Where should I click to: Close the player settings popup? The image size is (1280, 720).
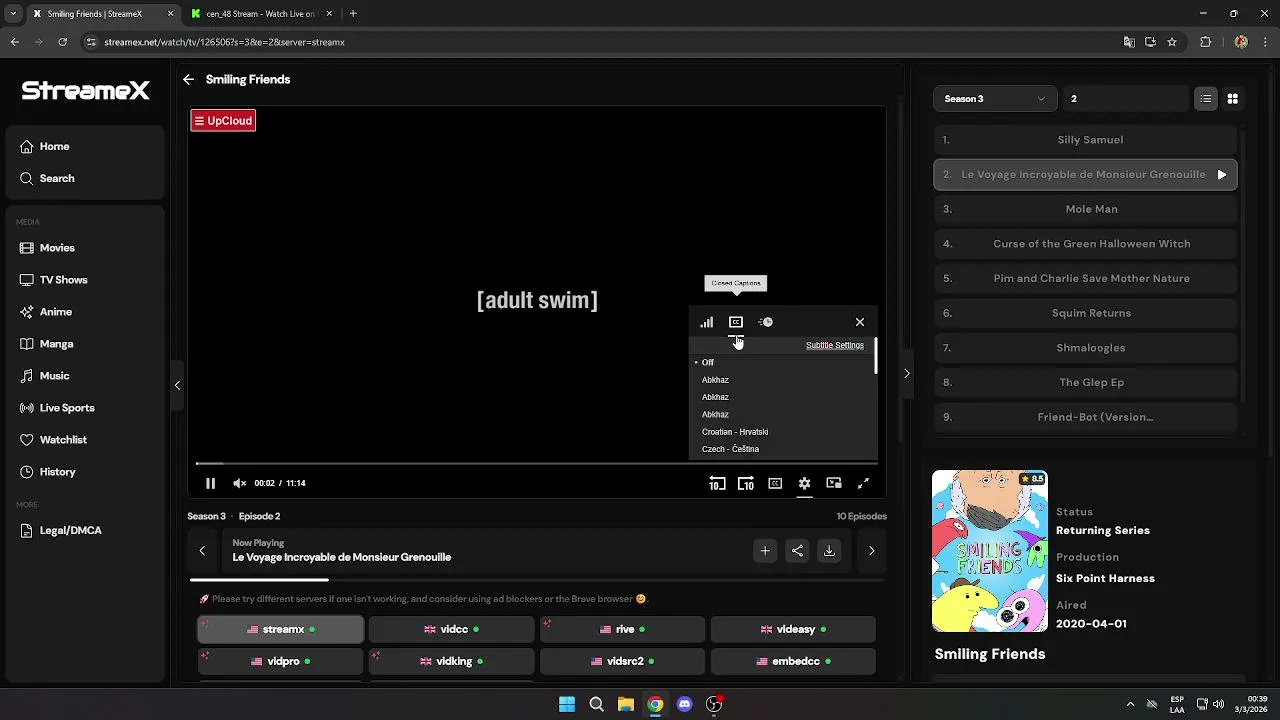[x=860, y=322]
